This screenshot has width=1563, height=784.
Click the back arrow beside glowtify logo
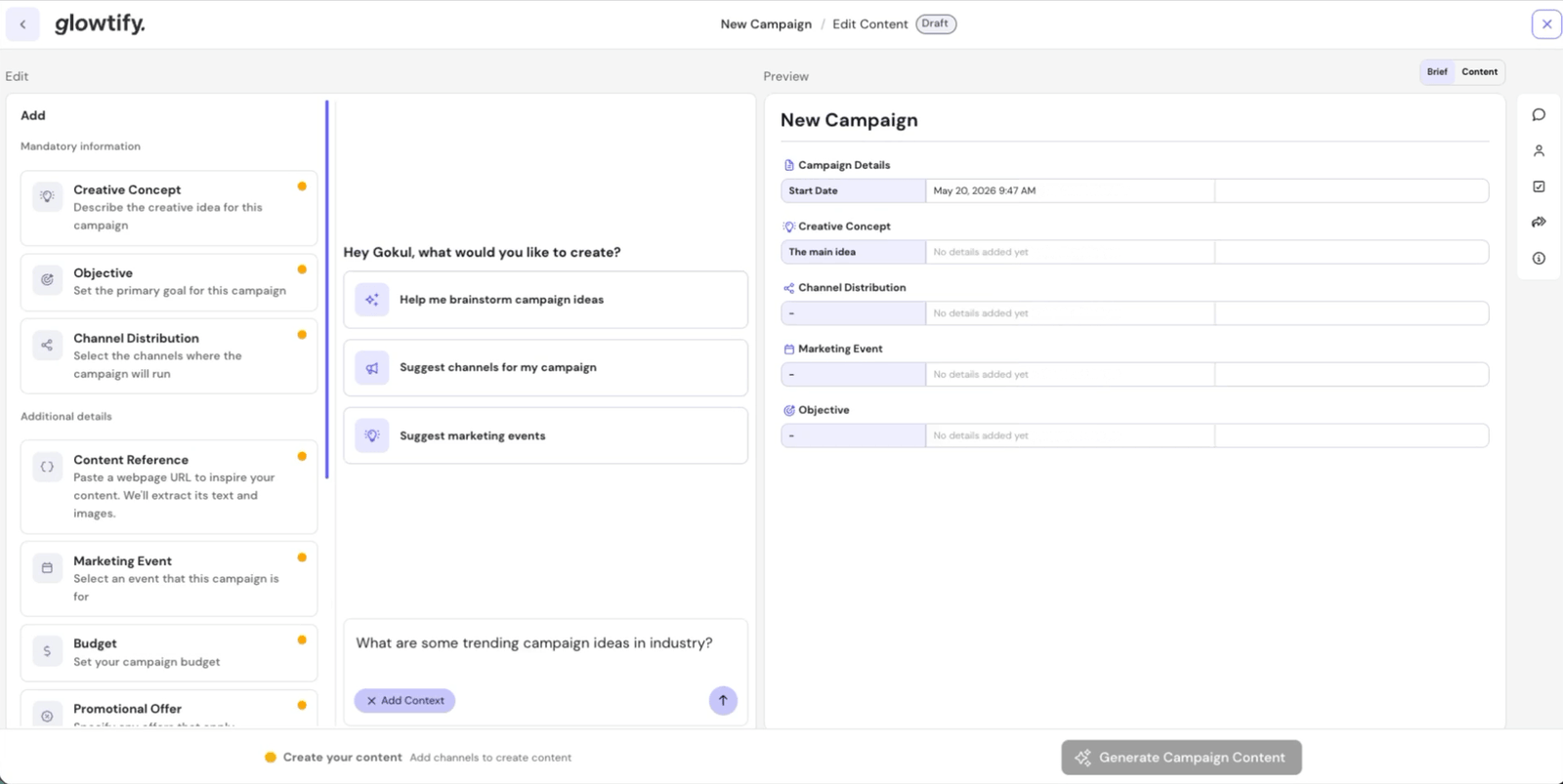tap(22, 24)
